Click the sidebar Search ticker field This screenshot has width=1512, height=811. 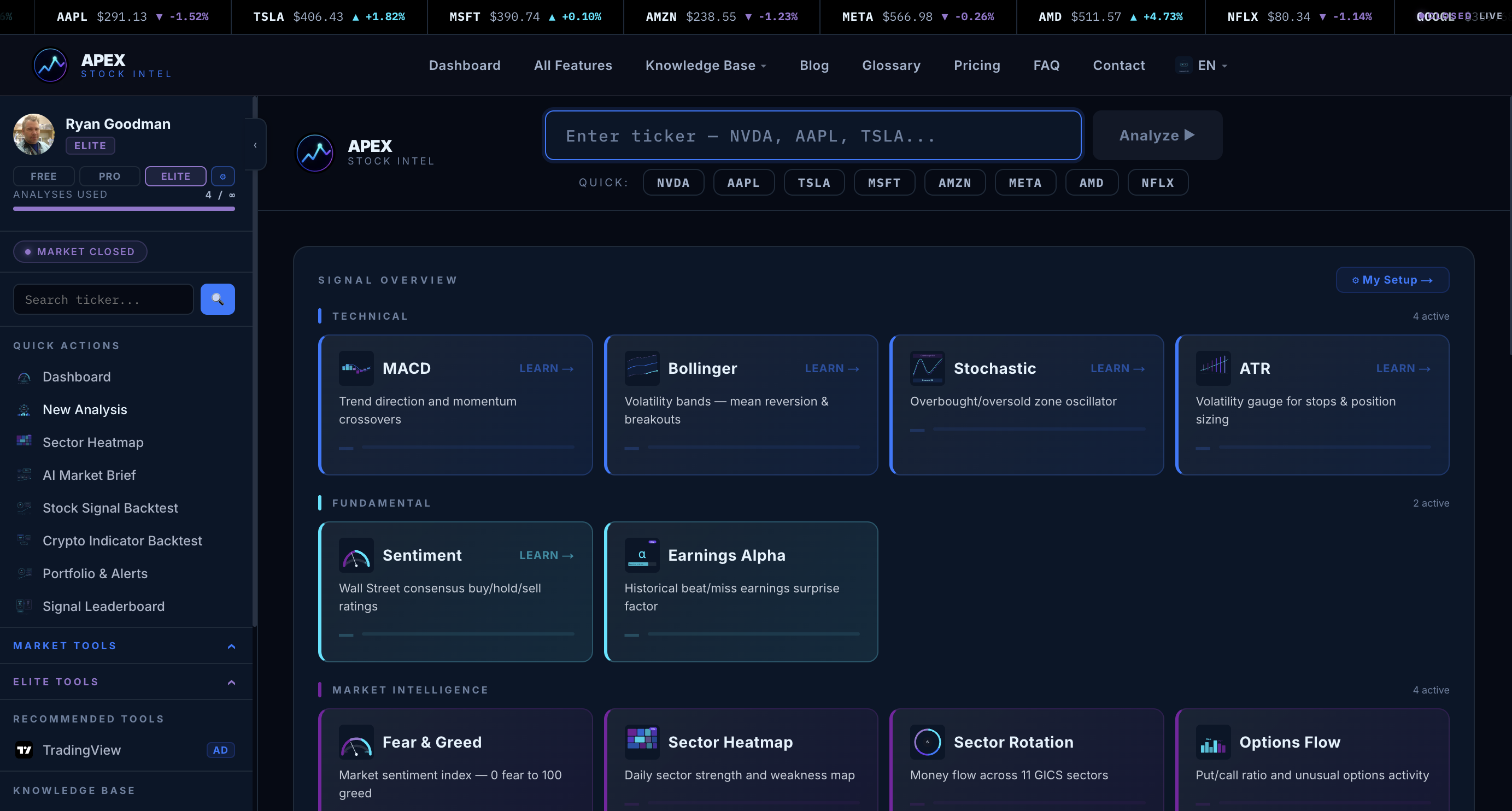coord(103,299)
